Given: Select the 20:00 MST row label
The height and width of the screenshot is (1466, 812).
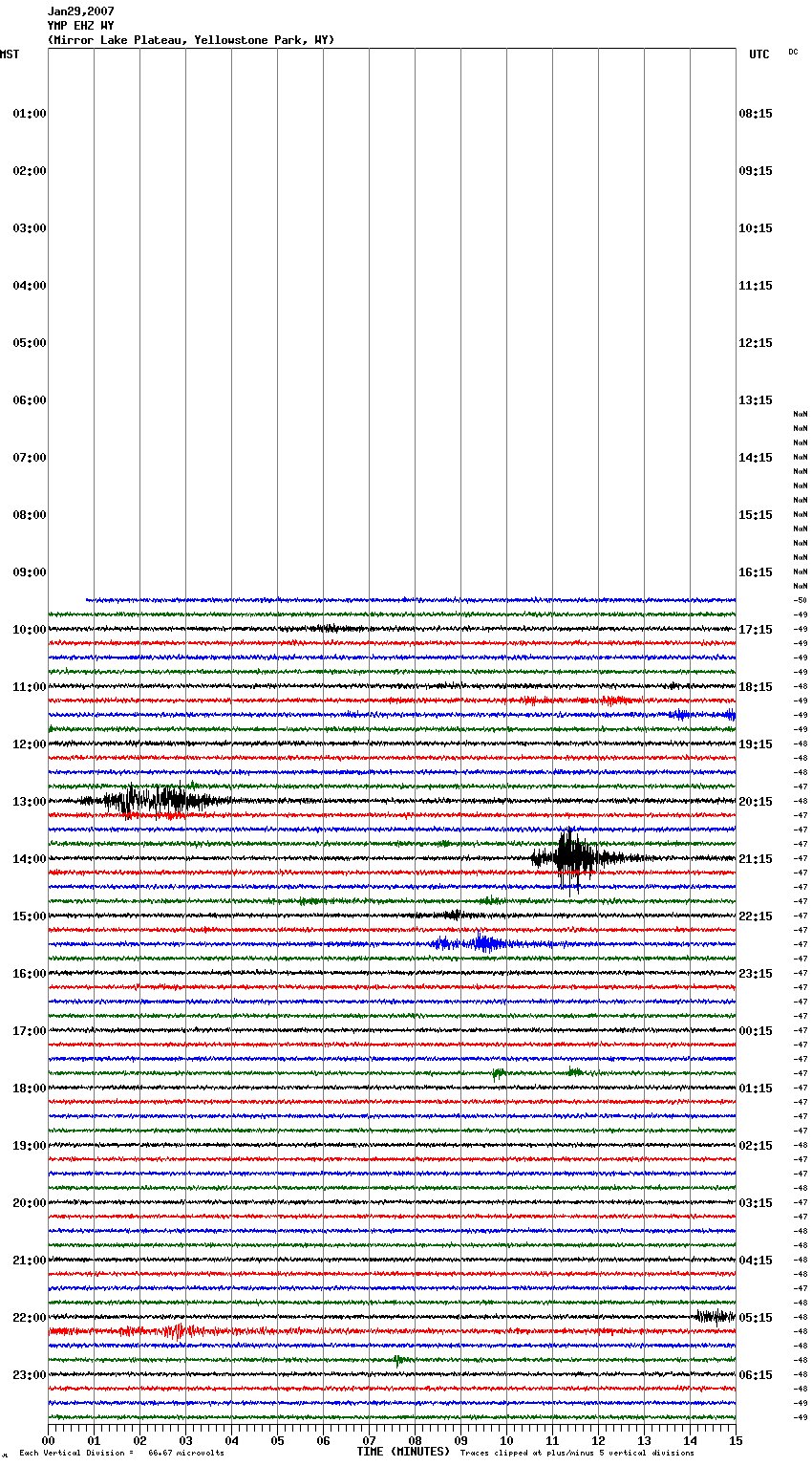Looking at the screenshot, I should [x=30, y=1203].
